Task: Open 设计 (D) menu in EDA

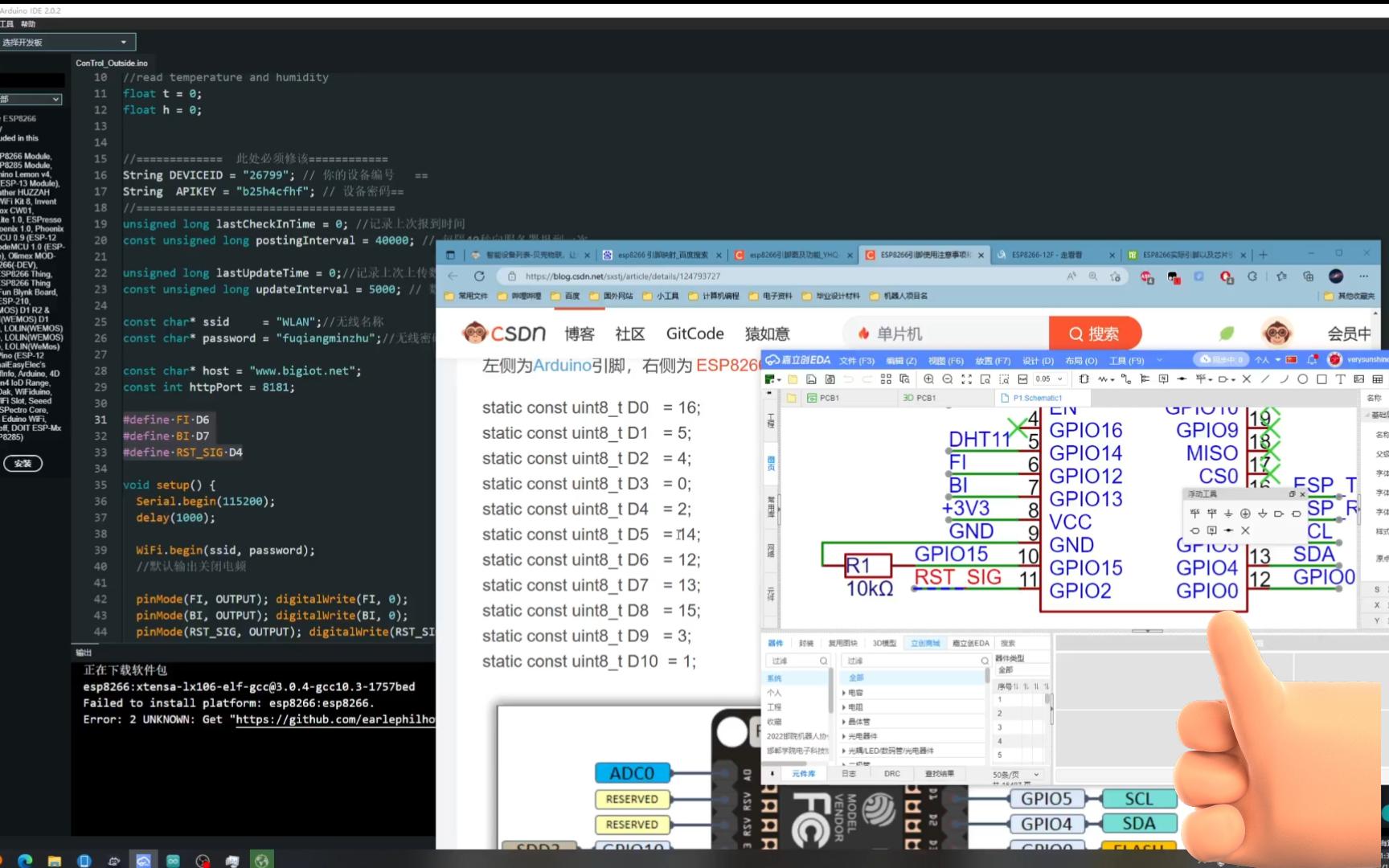Action: (x=1038, y=360)
